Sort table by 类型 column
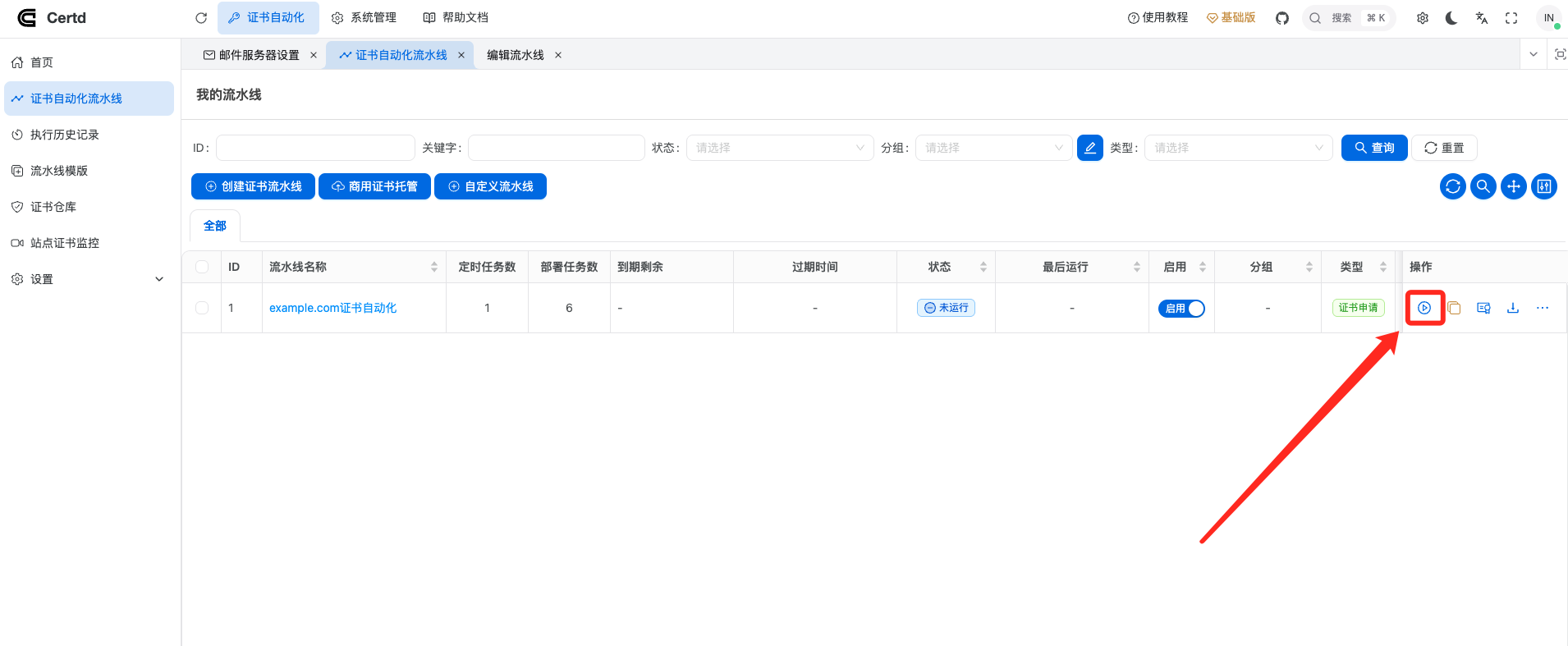 click(1383, 267)
